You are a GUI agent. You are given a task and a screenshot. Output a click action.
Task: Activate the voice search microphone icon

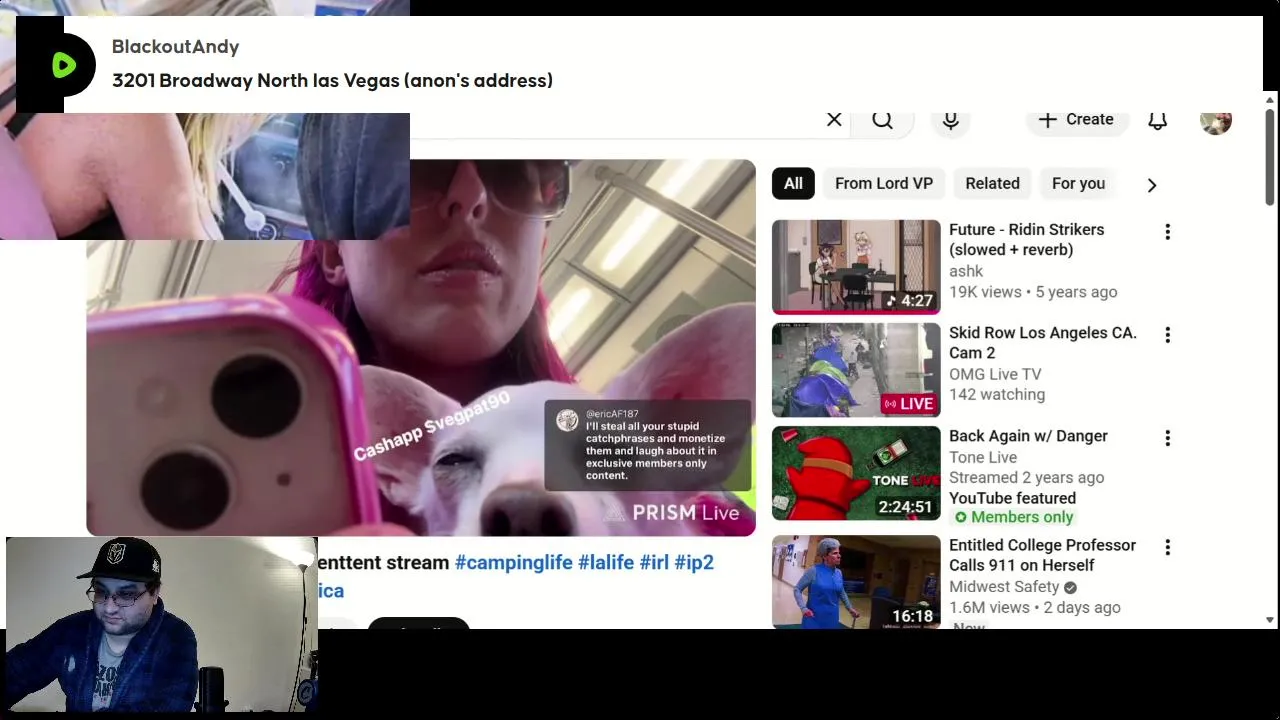point(951,120)
